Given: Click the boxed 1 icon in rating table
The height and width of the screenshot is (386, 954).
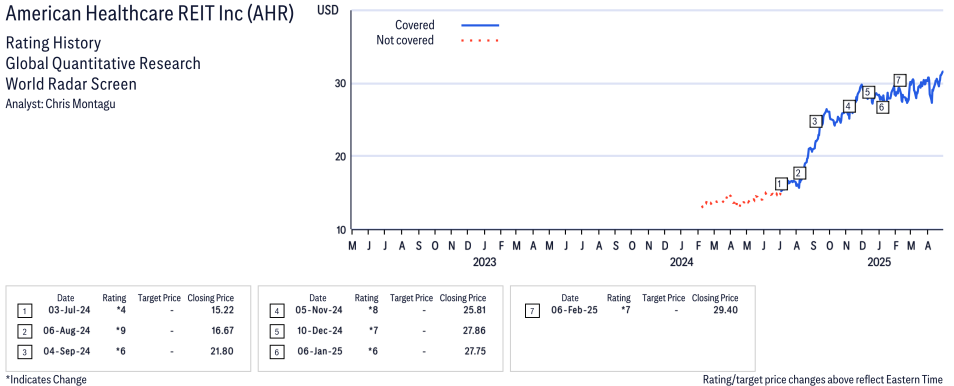Looking at the screenshot, I should click(24, 311).
